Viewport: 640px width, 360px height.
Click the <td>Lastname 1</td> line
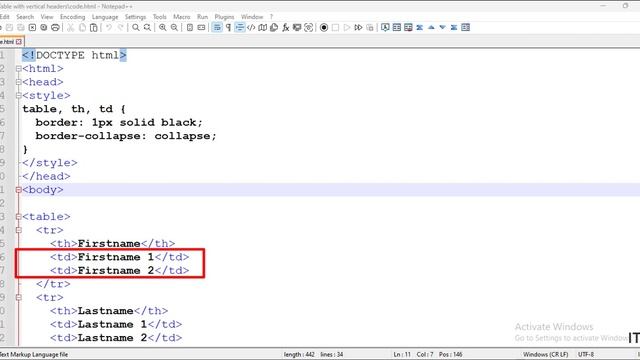click(116, 324)
